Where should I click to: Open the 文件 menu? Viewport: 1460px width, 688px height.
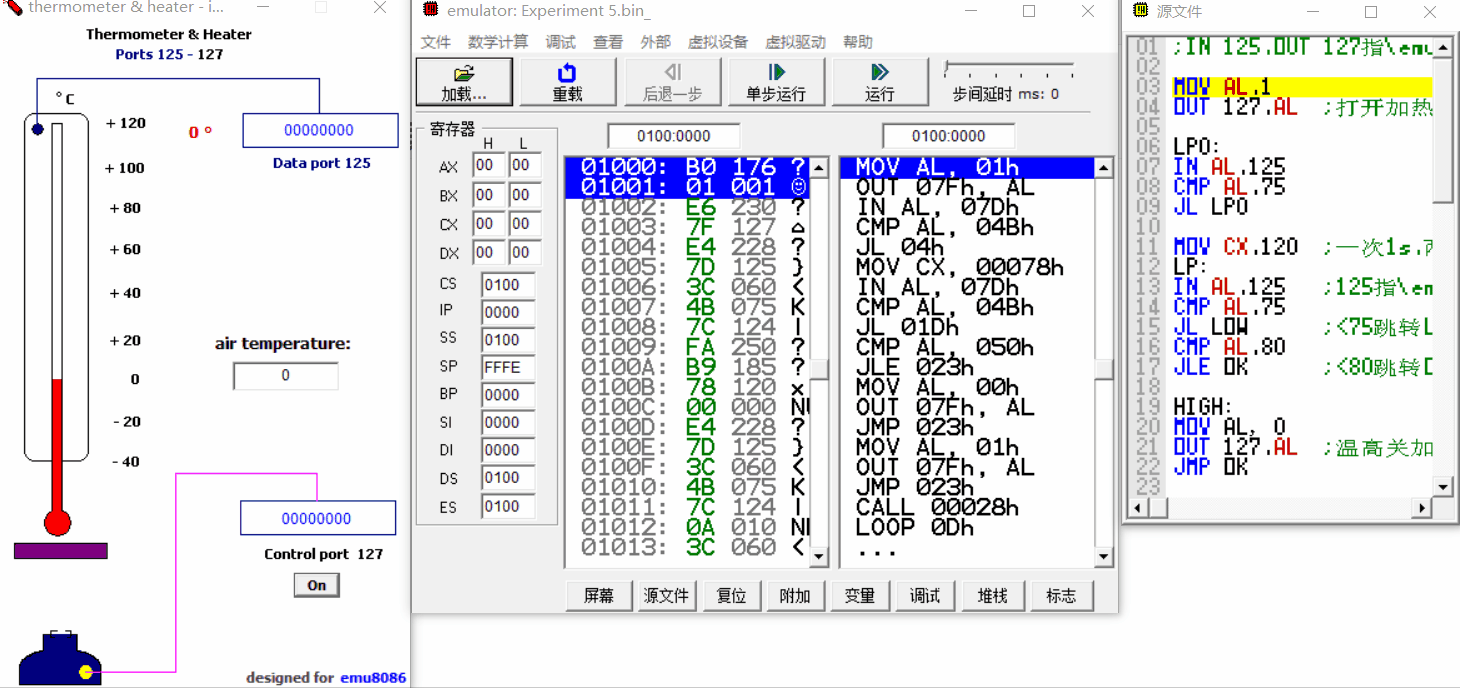[x=434, y=42]
